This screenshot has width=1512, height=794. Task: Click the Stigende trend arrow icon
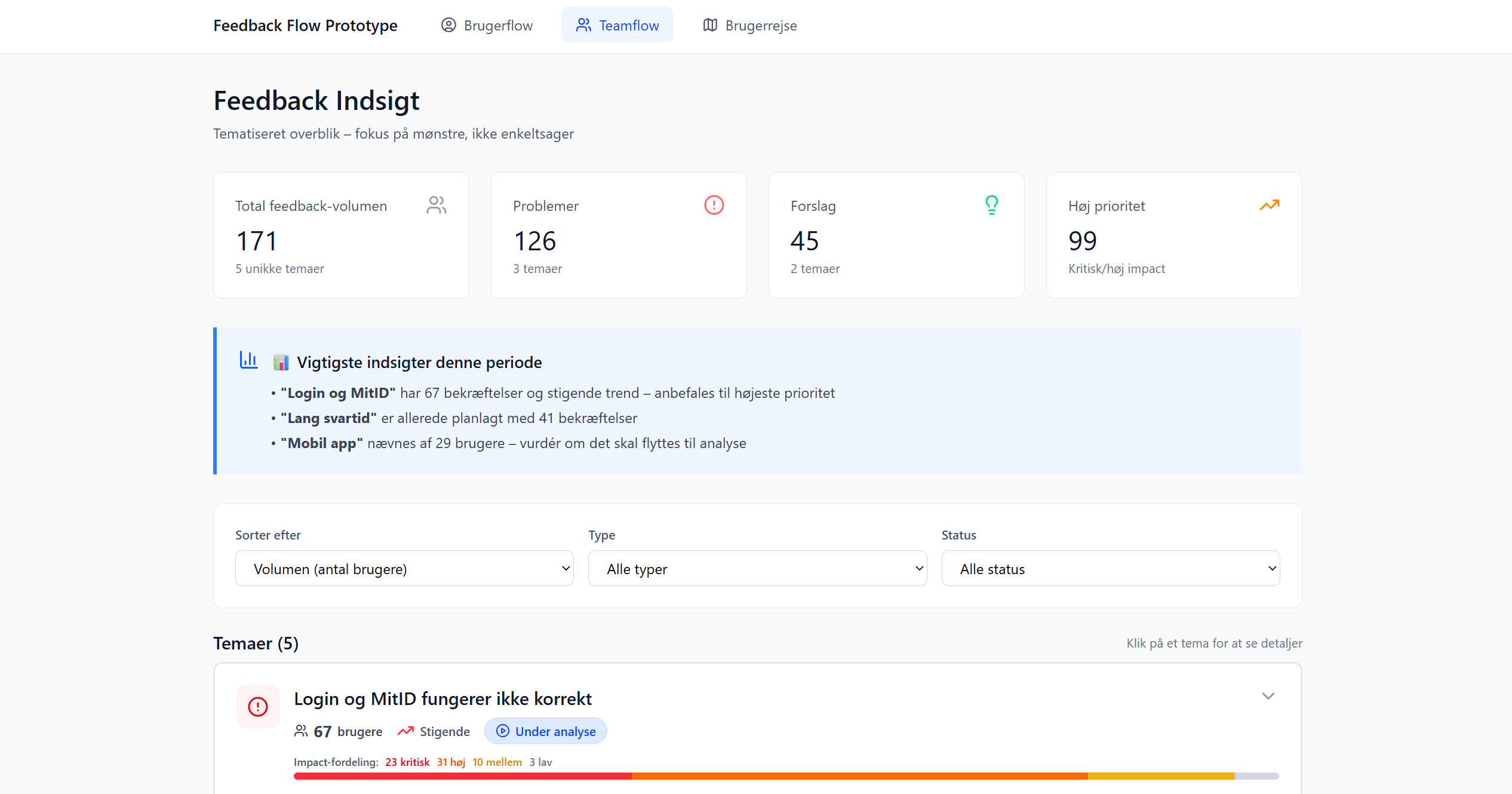(x=405, y=731)
